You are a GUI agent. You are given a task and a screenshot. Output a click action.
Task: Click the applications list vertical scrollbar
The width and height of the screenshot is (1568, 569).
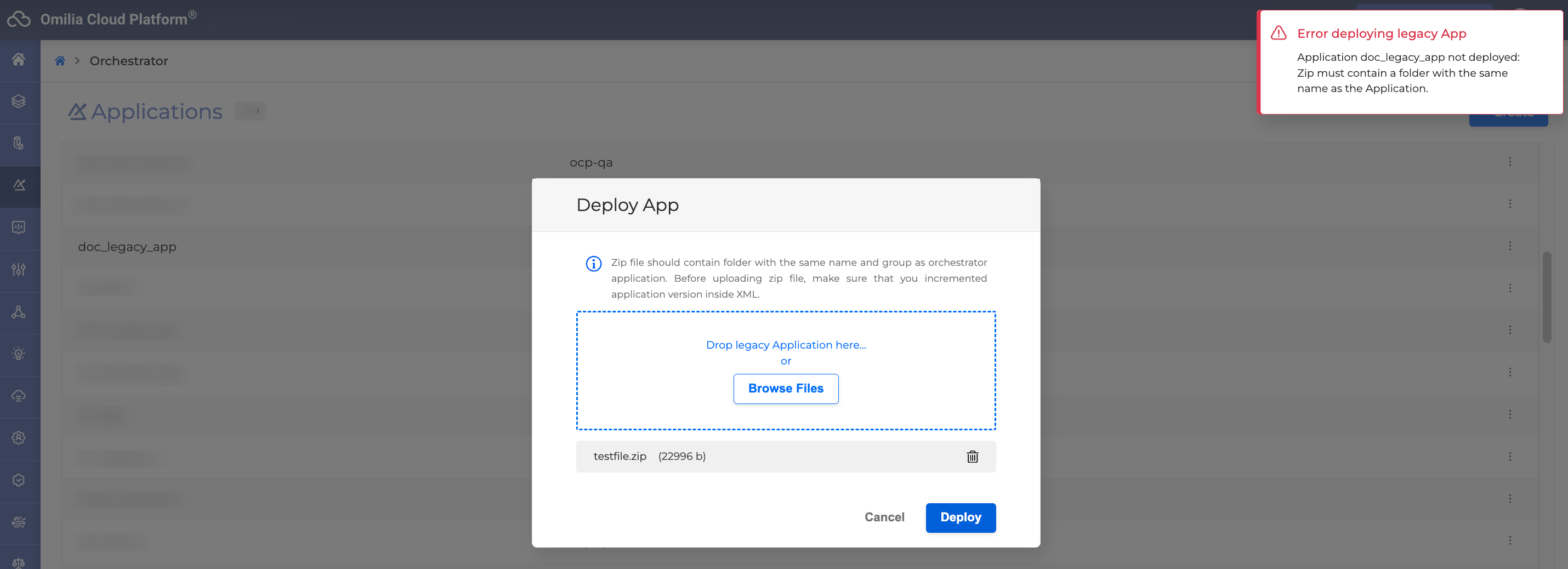tap(1546, 298)
